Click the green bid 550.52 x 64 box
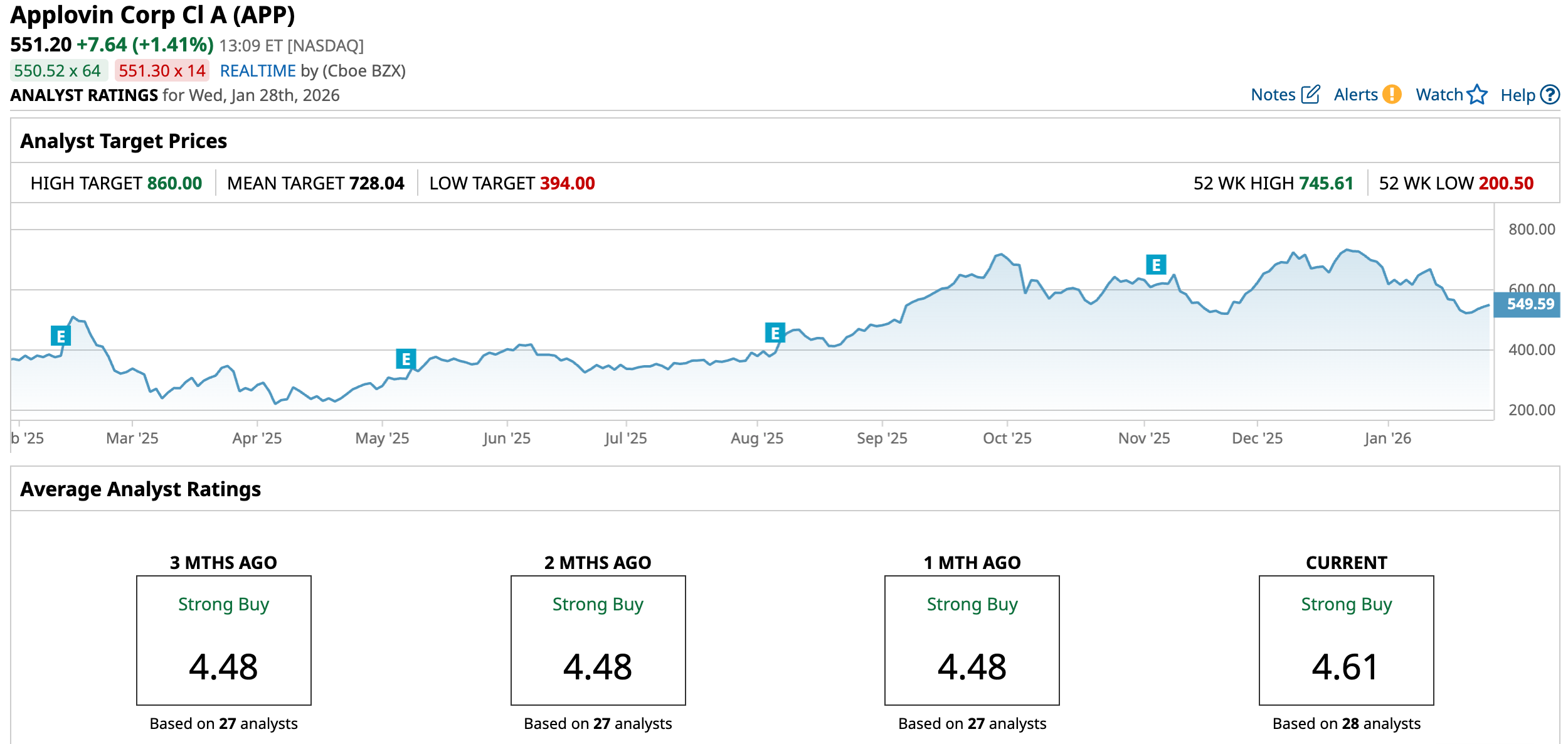Image resolution: width=1568 pixels, height=744 pixels. pyautogui.click(x=58, y=71)
